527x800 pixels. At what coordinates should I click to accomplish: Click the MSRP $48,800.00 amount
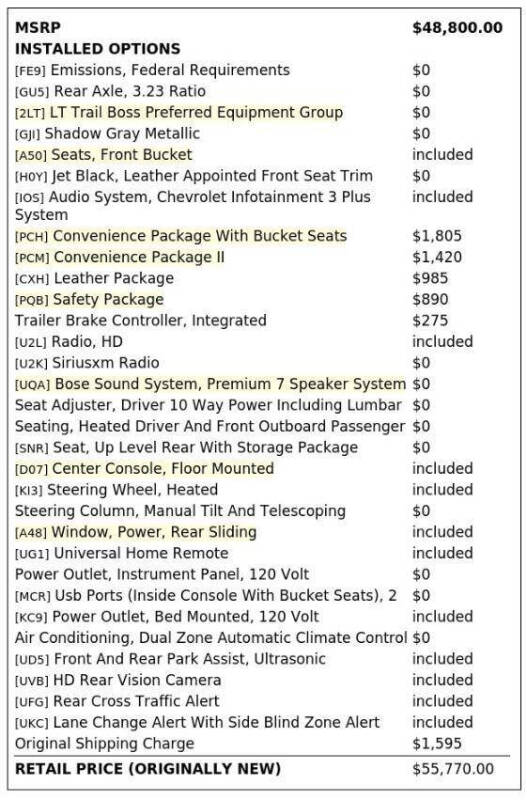(x=458, y=28)
